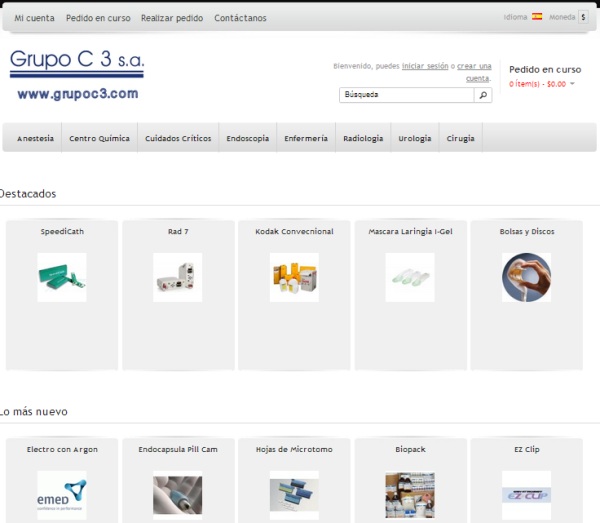The width and height of the screenshot is (600, 523).
Task: Open the EZ Clip product image
Action: point(527,495)
